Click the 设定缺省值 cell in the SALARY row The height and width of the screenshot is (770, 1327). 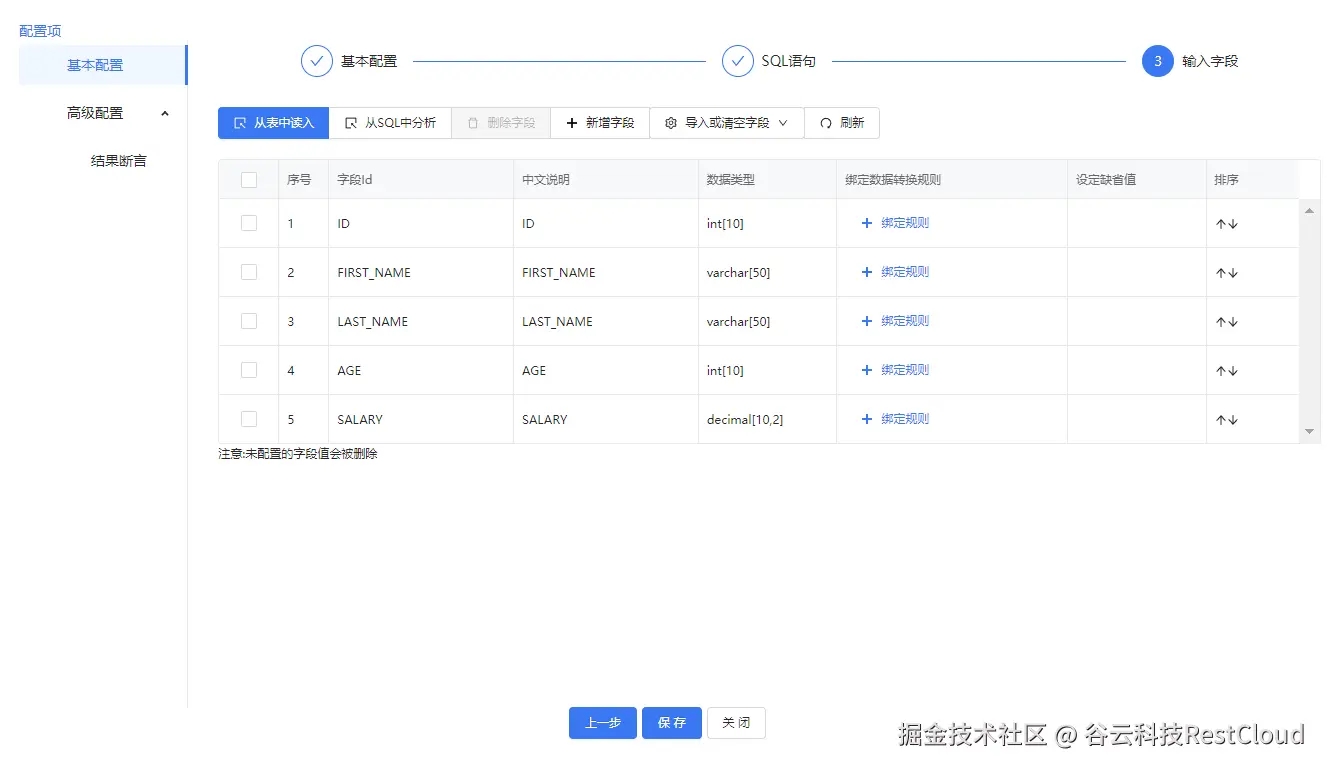pyautogui.click(x=1137, y=419)
